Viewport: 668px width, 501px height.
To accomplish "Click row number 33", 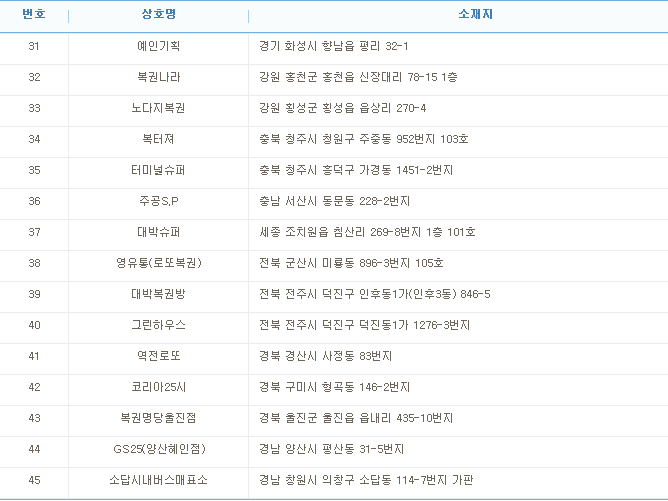I will (34, 108).
